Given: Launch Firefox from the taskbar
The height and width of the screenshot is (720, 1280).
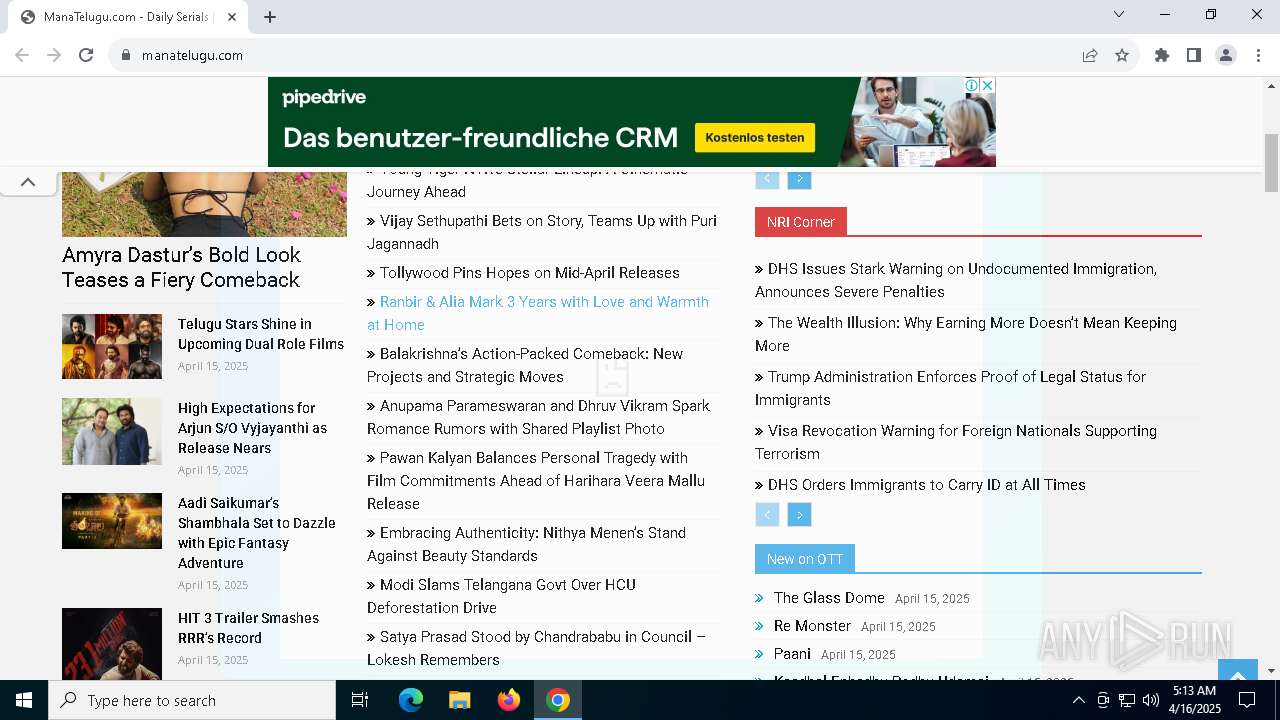Looking at the screenshot, I should [509, 700].
